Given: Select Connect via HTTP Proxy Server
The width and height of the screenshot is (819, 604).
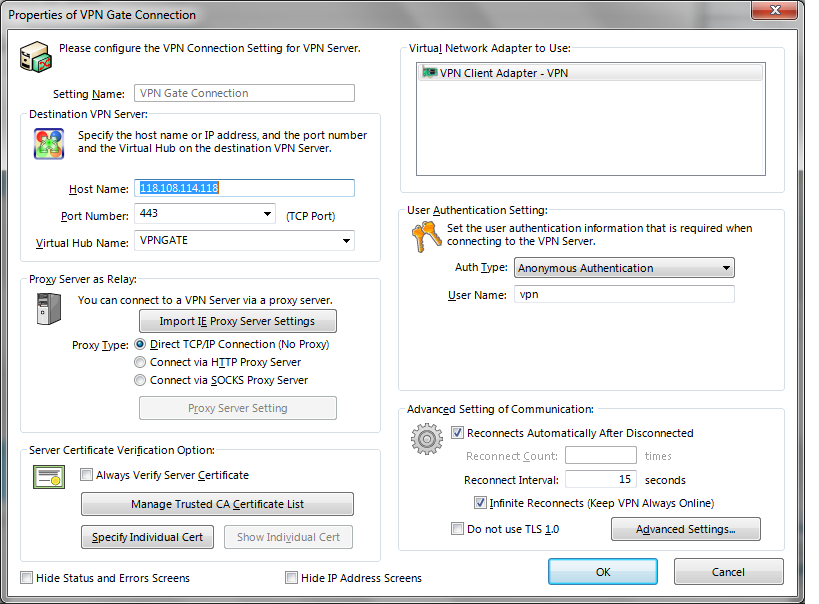Looking at the screenshot, I should point(140,362).
